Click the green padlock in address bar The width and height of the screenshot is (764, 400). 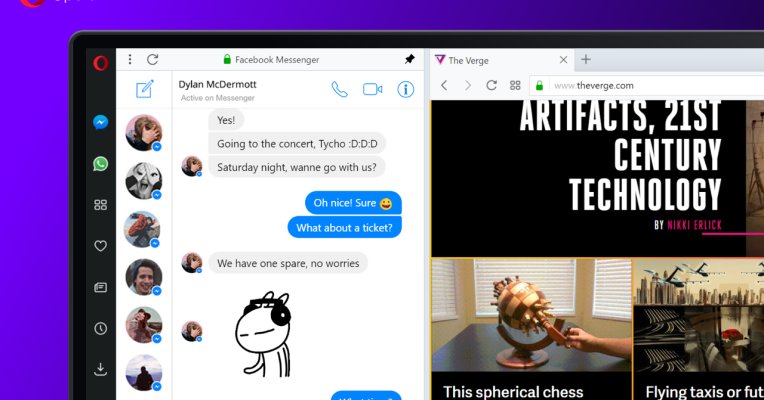[539, 86]
